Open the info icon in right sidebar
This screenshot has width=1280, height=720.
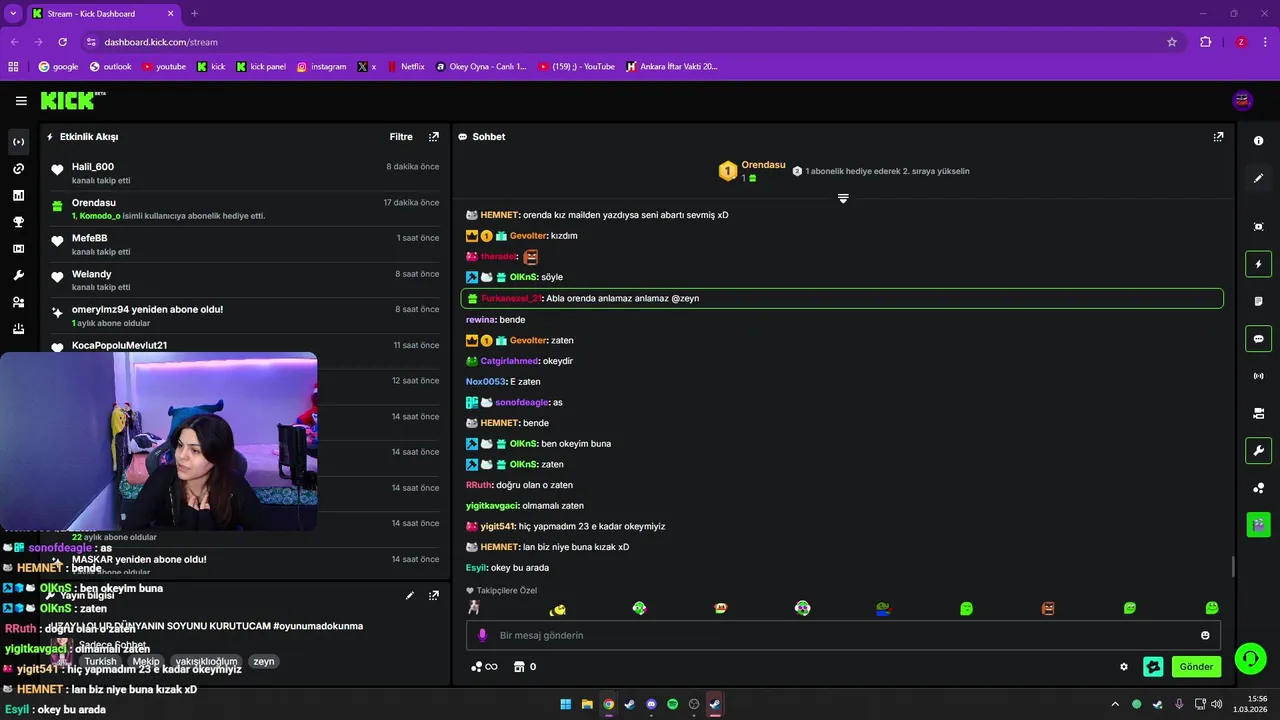pyautogui.click(x=1258, y=141)
